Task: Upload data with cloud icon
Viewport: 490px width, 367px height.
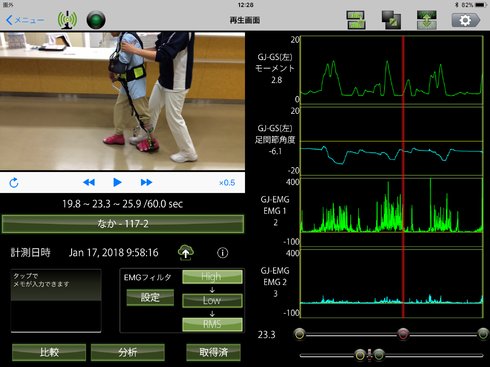Action: coord(186,252)
